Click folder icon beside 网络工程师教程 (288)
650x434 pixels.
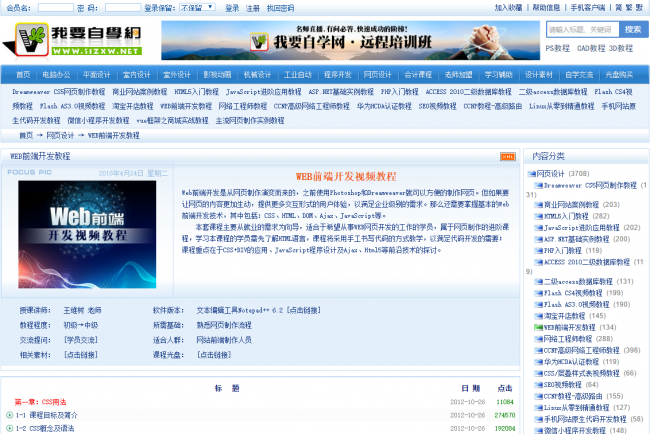[538, 339]
